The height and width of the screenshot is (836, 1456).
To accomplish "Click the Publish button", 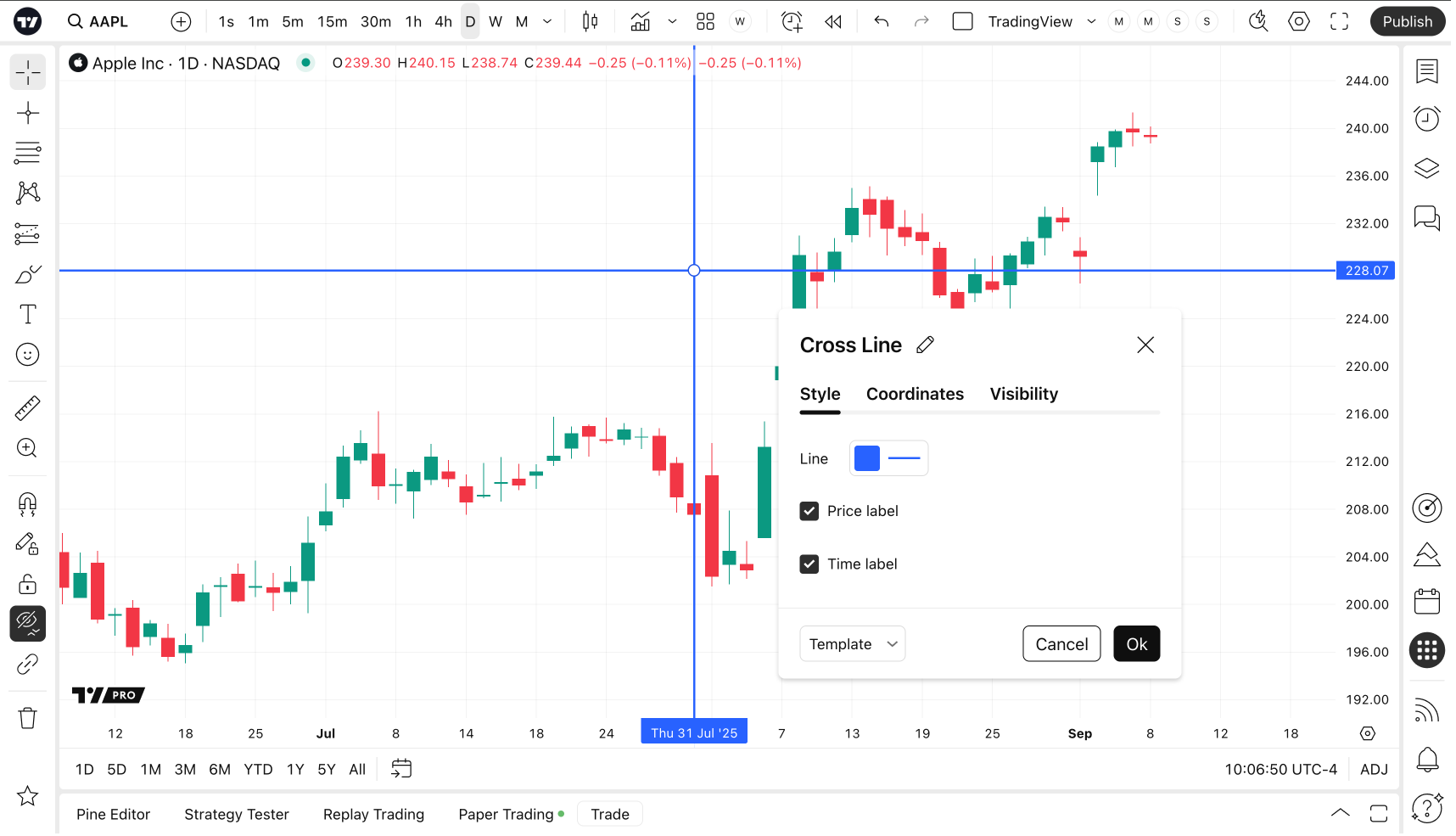I will (x=1408, y=22).
